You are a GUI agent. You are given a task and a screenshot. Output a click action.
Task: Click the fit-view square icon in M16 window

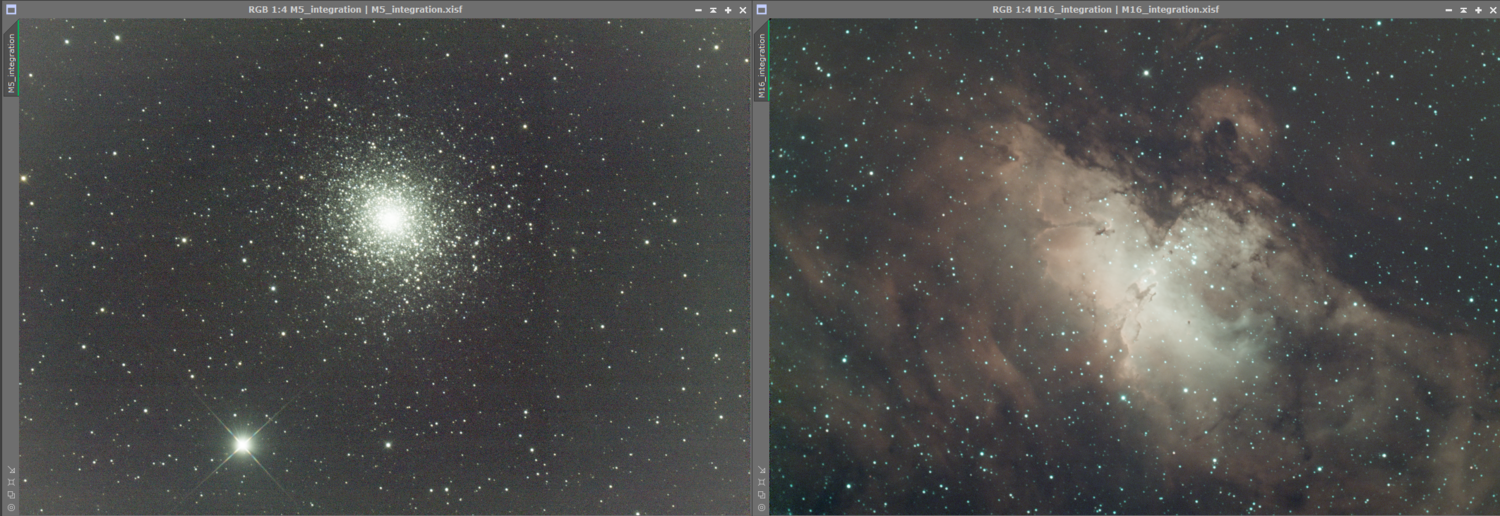tap(761, 482)
